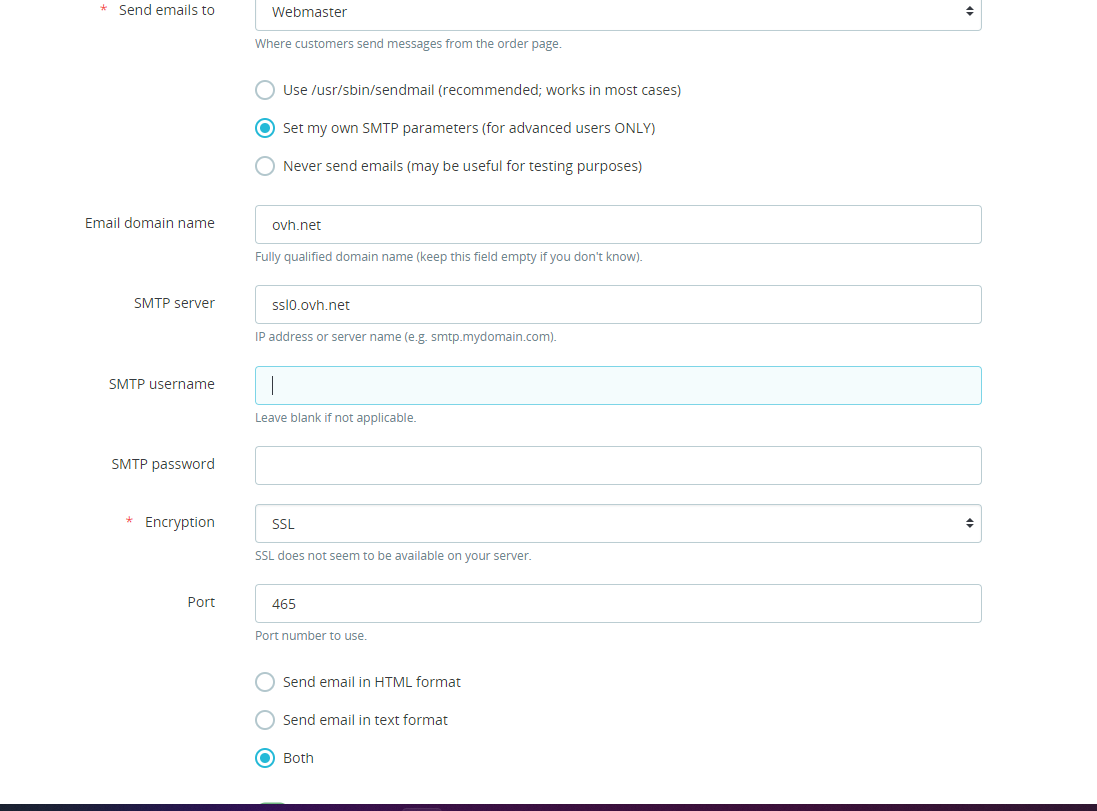Click the Port label text
Viewport: 1097px width, 811px height.
(201, 602)
